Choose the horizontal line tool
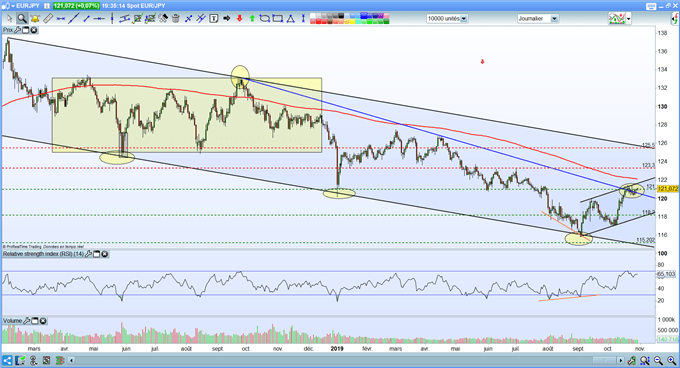This screenshot has height=368, width=680. pyautogui.click(x=100, y=19)
